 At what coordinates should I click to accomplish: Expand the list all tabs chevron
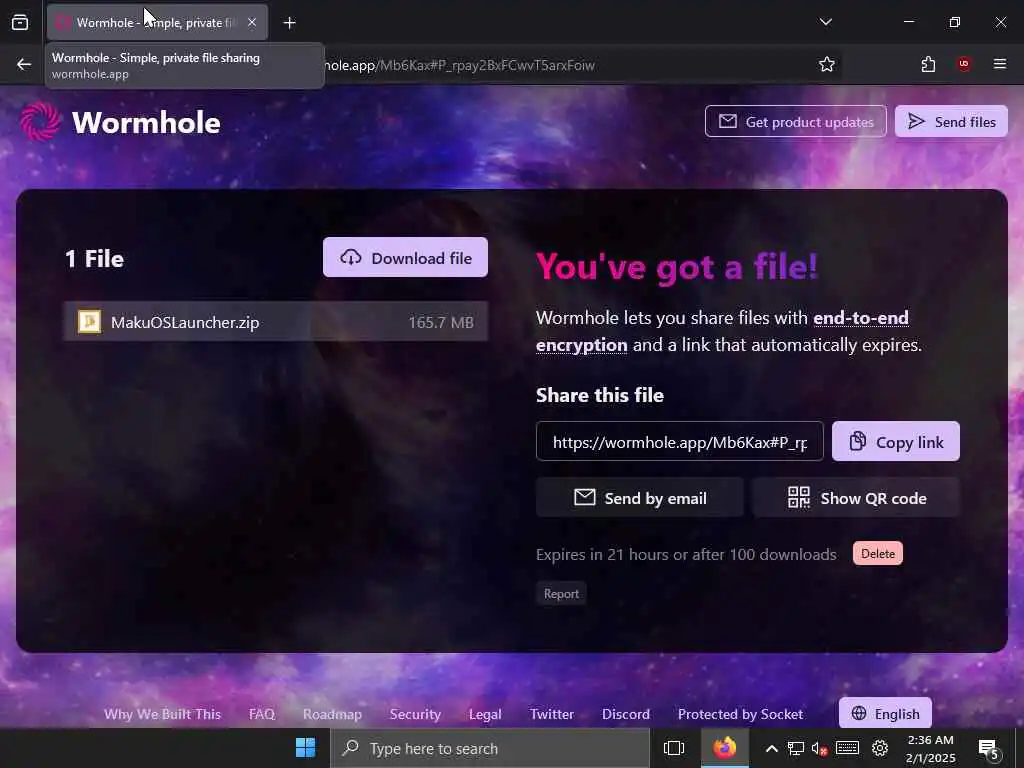(x=825, y=22)
